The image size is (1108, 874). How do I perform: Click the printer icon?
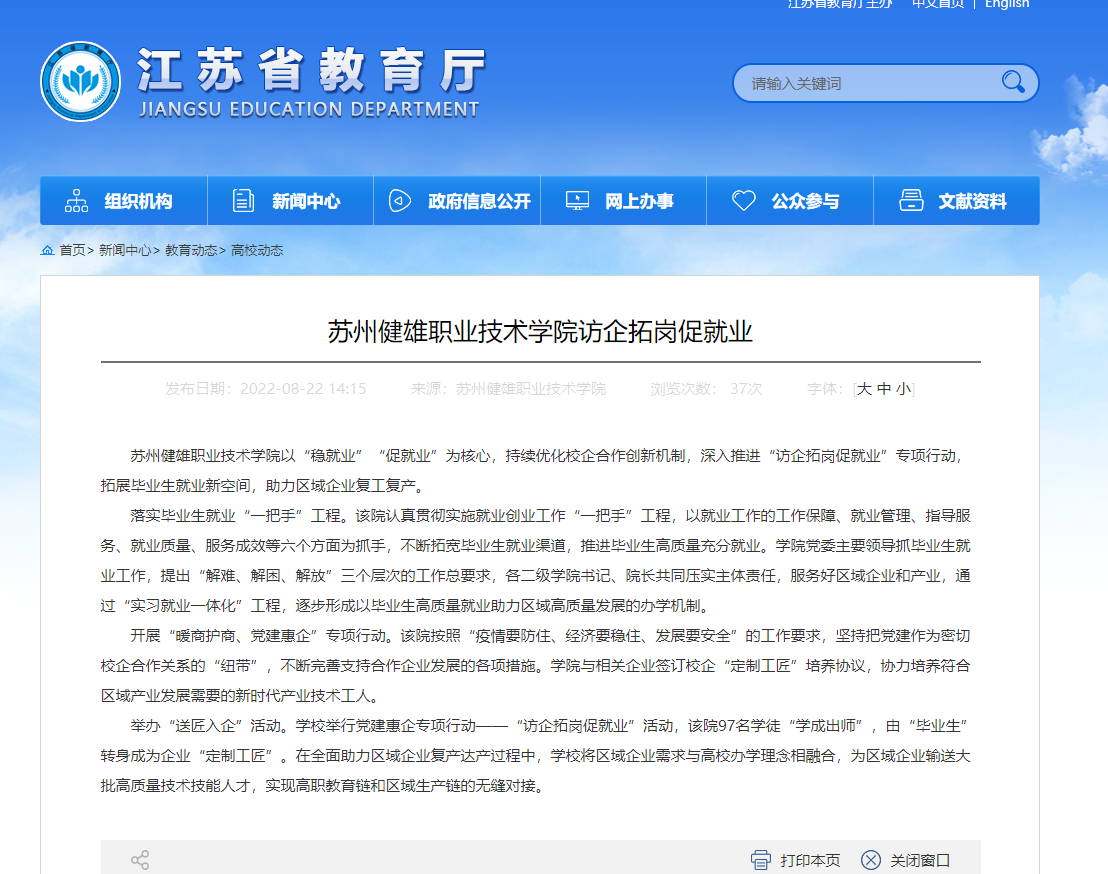click(761, 860)
